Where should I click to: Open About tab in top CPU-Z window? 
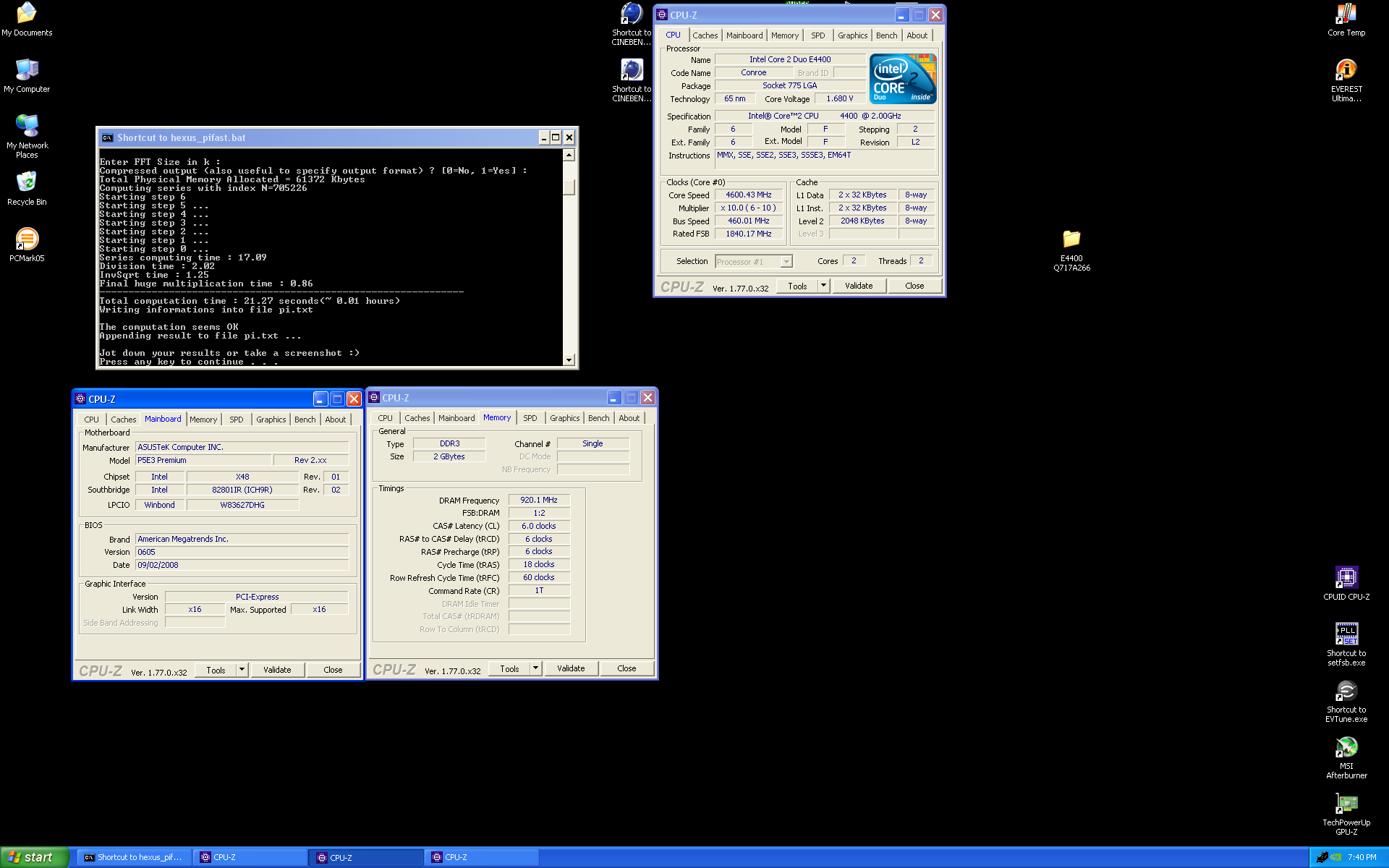coord(917,35)
